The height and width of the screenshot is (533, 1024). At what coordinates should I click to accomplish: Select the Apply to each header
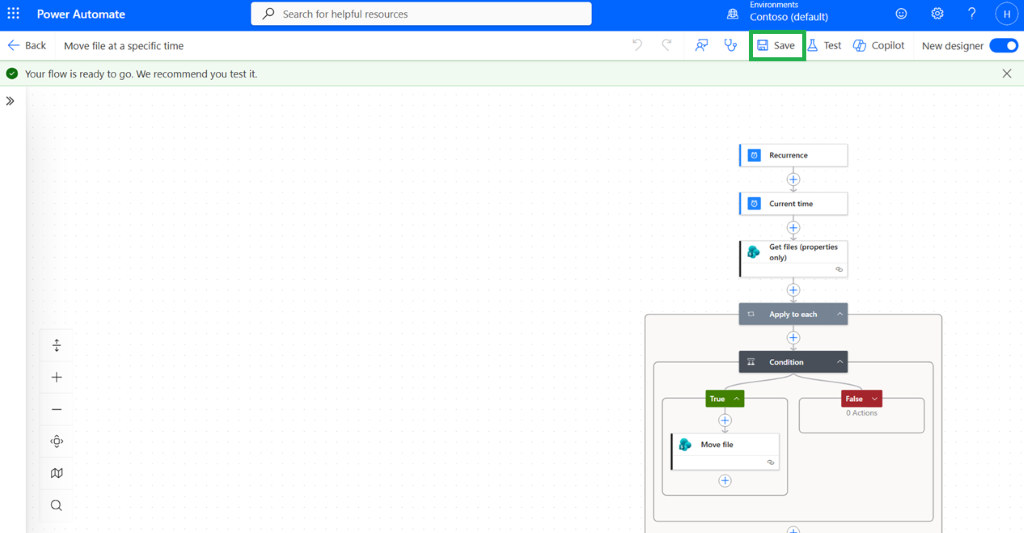point(793,314)
